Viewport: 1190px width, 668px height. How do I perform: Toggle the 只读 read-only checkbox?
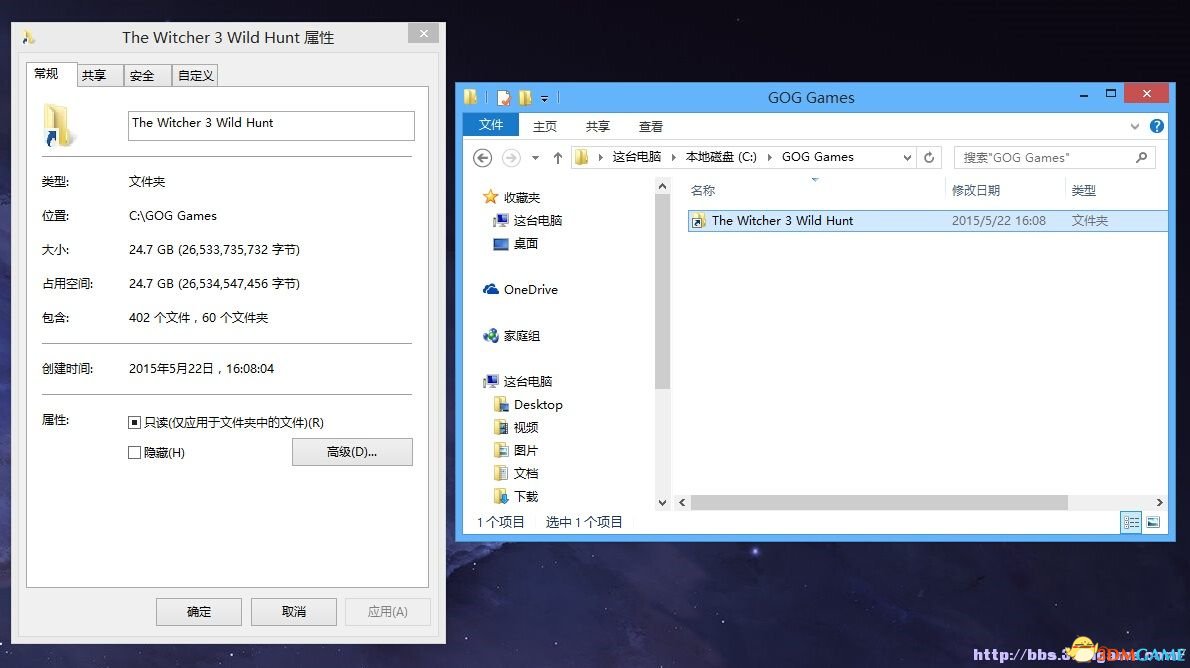(134, 422)
